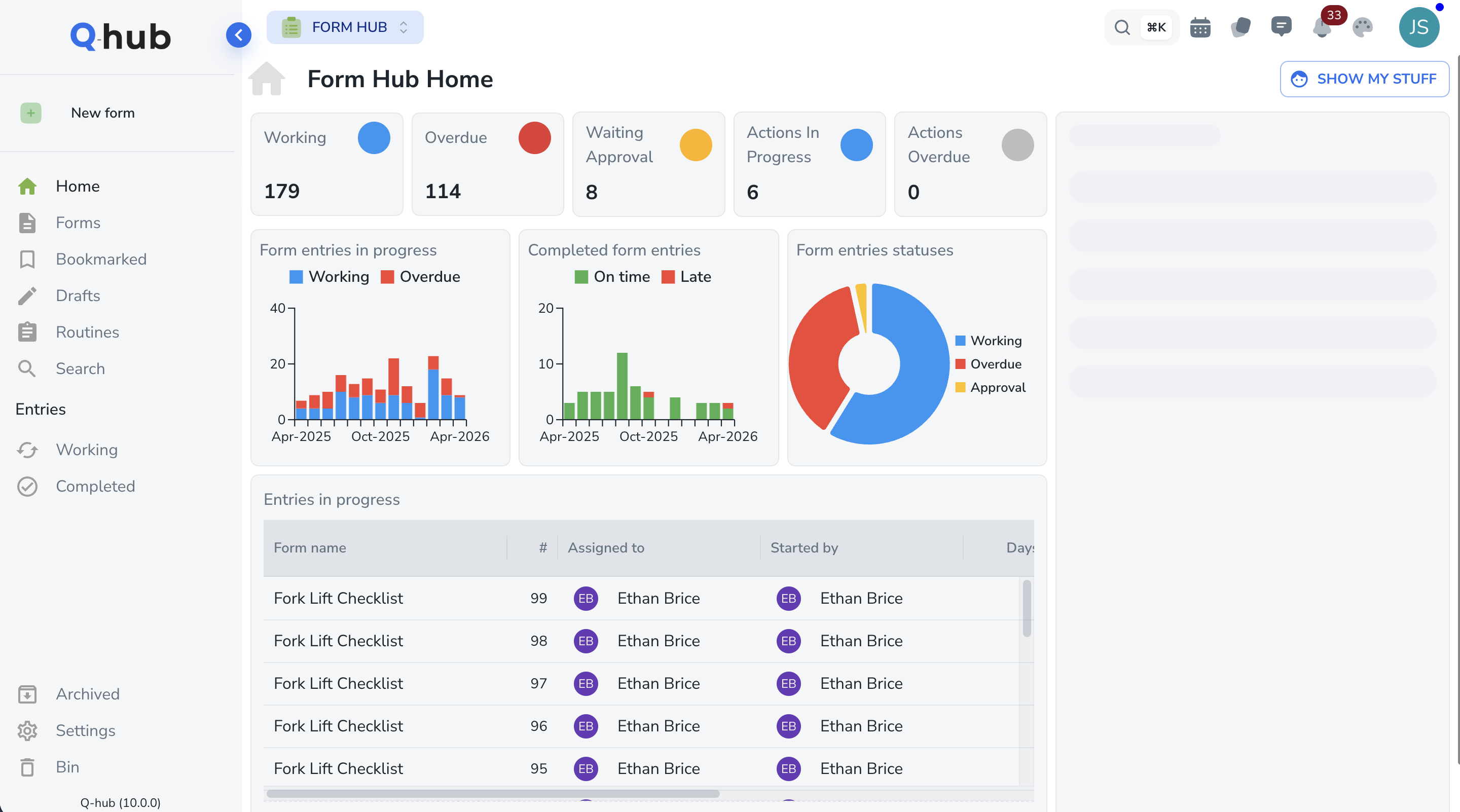Open the Bookmarked section in sidebar

point(101,259)
